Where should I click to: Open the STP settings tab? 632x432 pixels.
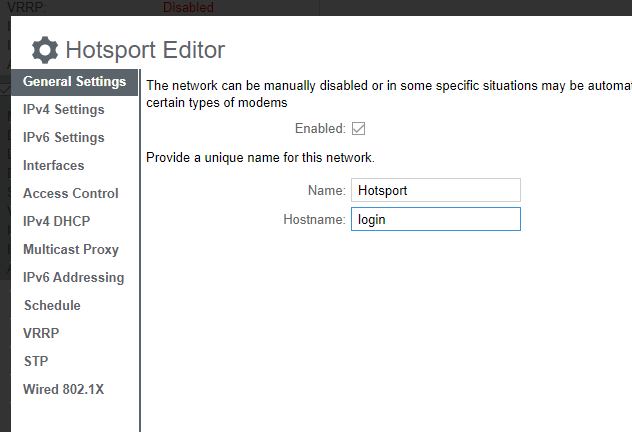(36, 361)
